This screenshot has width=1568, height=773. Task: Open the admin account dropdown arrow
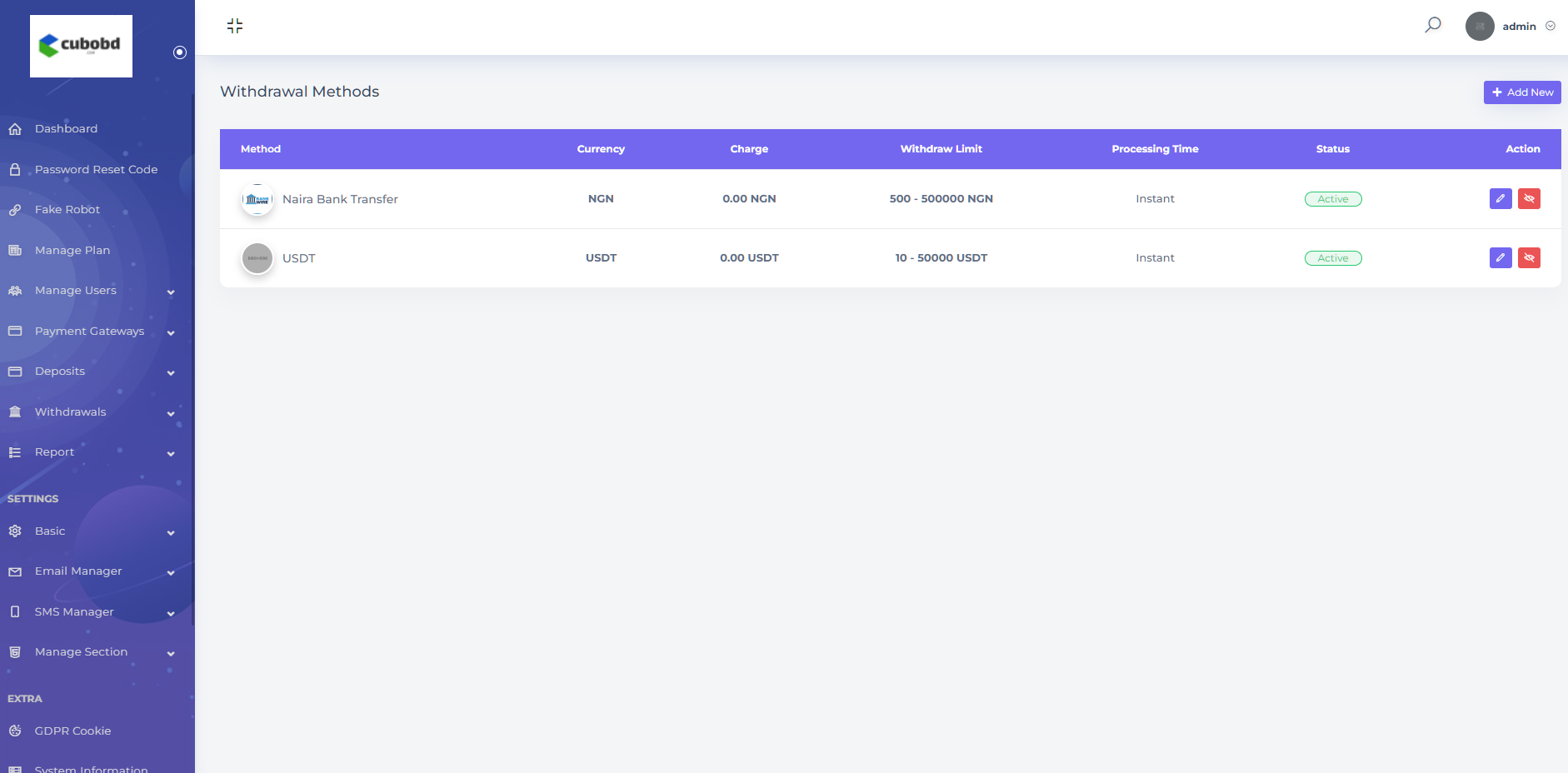coord(1551,26)
